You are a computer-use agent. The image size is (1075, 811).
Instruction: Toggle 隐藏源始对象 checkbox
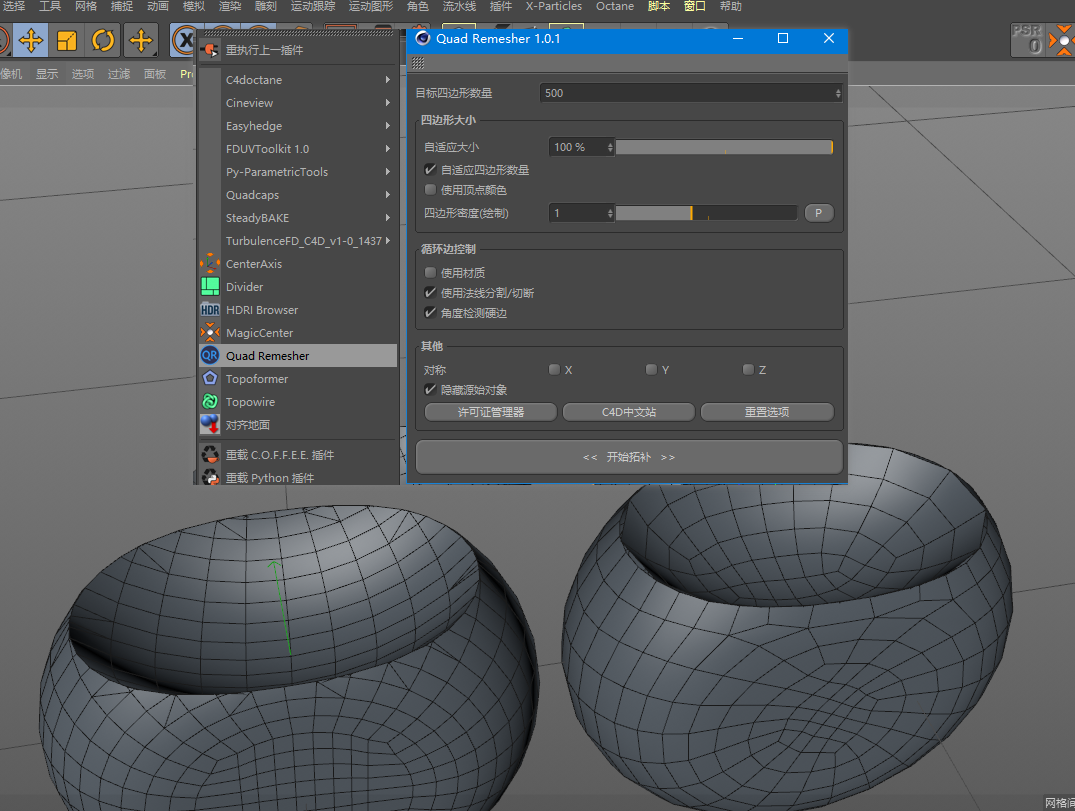(x=431, y=389)
